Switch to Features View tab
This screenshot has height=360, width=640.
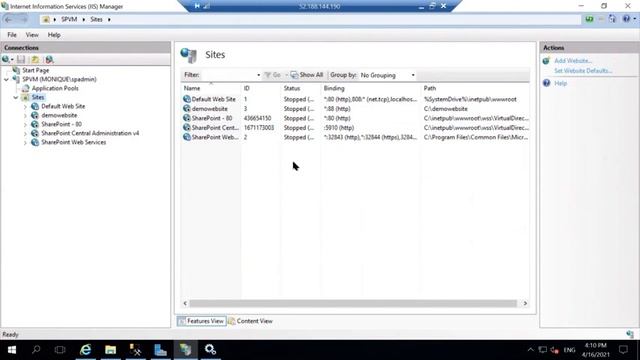click(201, 321)
